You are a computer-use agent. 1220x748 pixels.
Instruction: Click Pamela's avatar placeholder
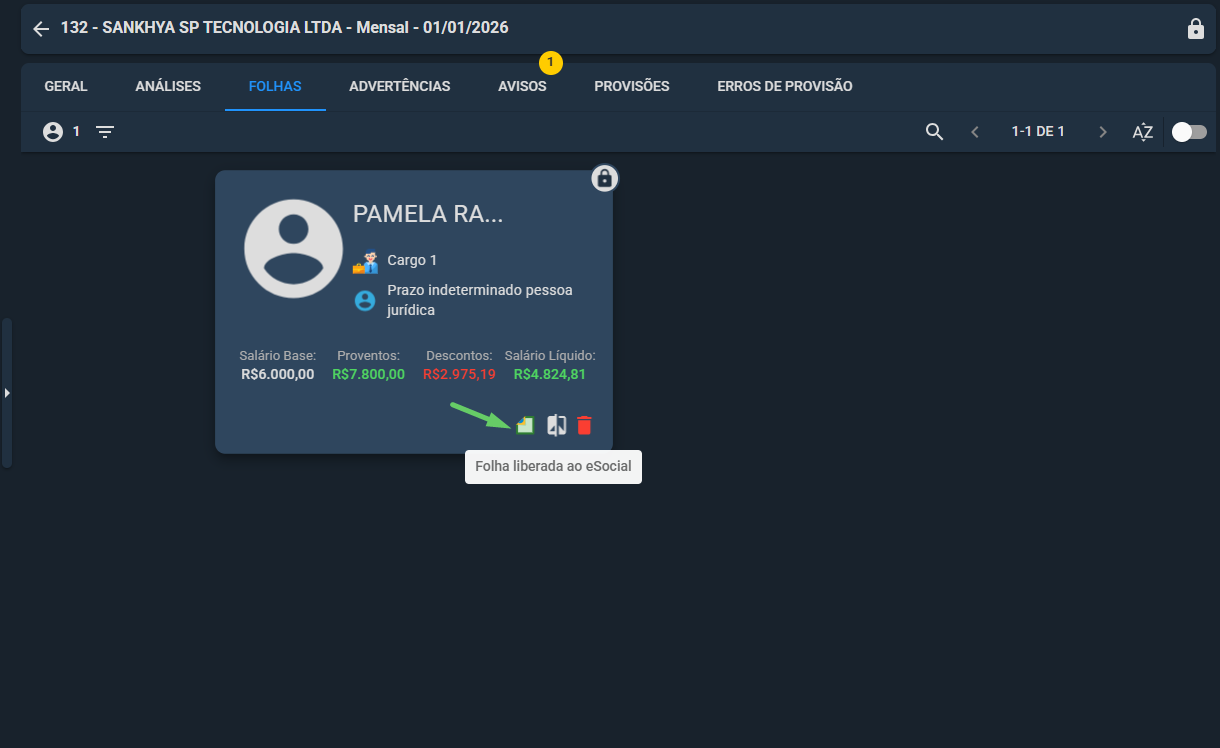[x=294, y=249]
